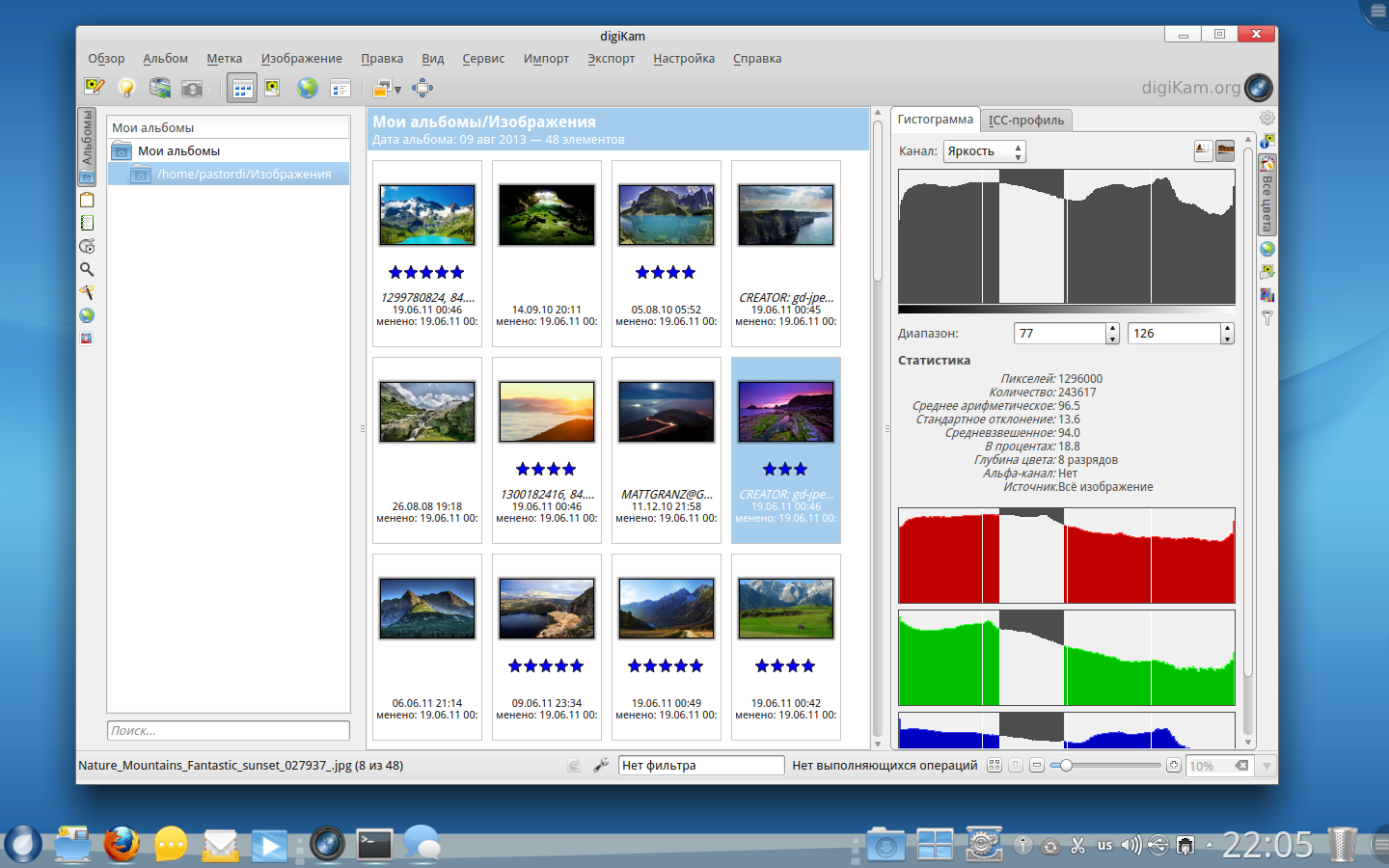Viewport: 1389px width, 868px height.
Task: Open the search magnifier in left sidebar
Action: tap(87, 269)
